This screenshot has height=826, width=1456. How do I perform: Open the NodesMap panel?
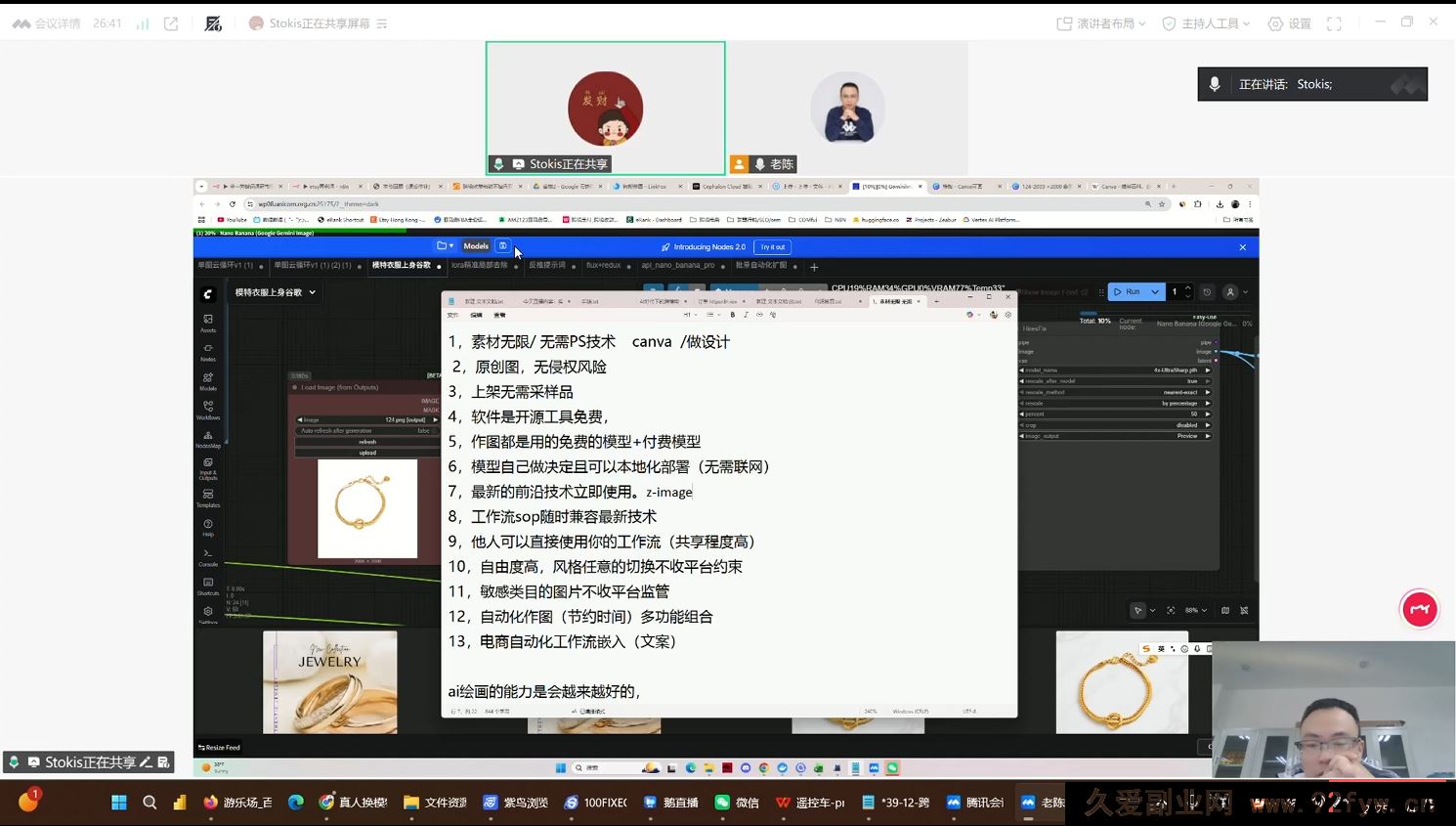click(x=207, y=436)
